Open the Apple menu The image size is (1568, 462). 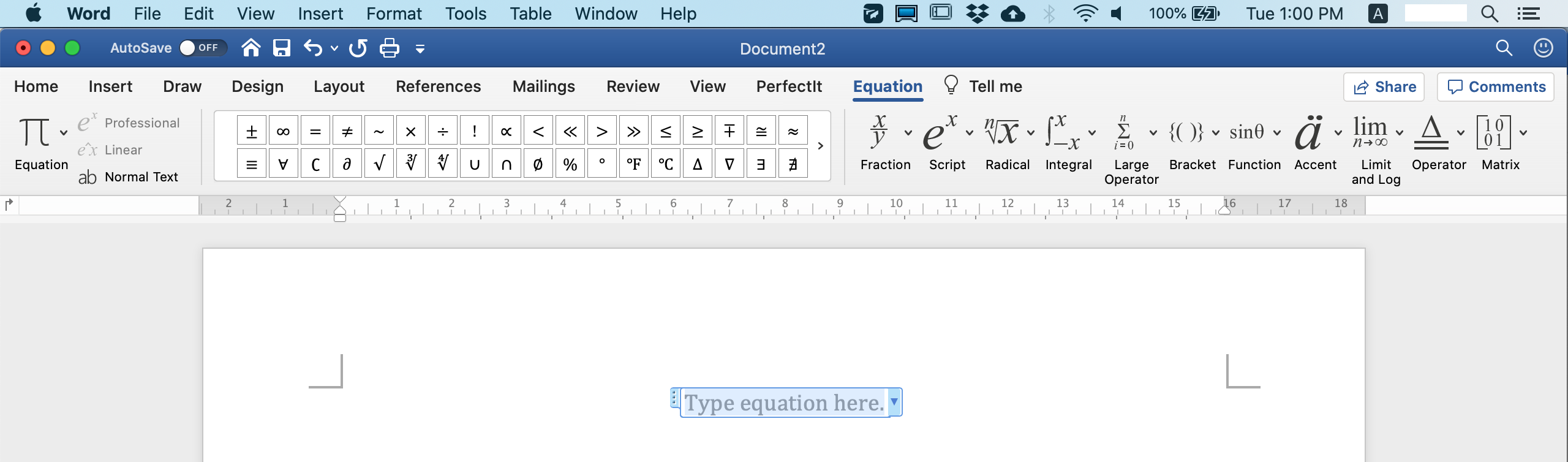pos(34,13)
